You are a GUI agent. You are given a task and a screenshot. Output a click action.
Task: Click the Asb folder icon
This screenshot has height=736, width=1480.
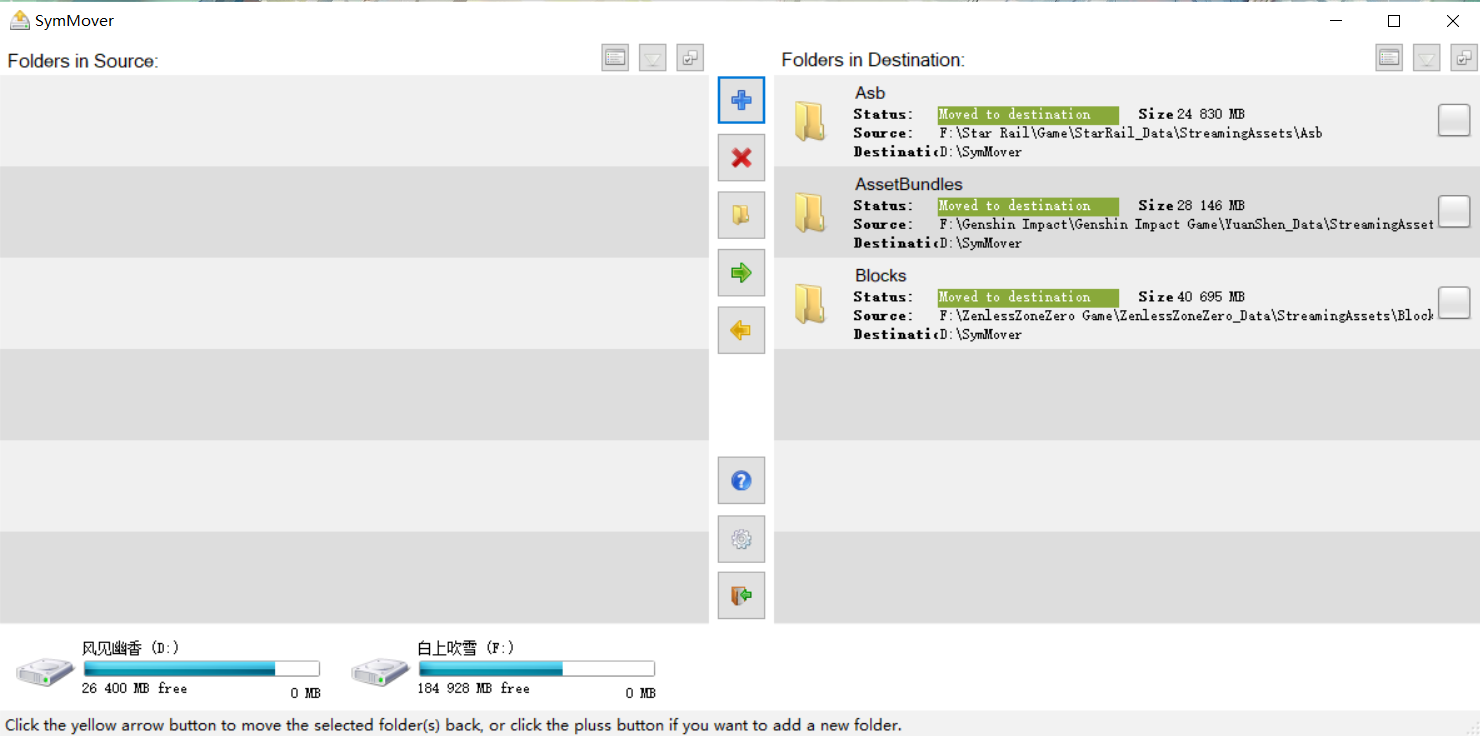pos(810,121)
